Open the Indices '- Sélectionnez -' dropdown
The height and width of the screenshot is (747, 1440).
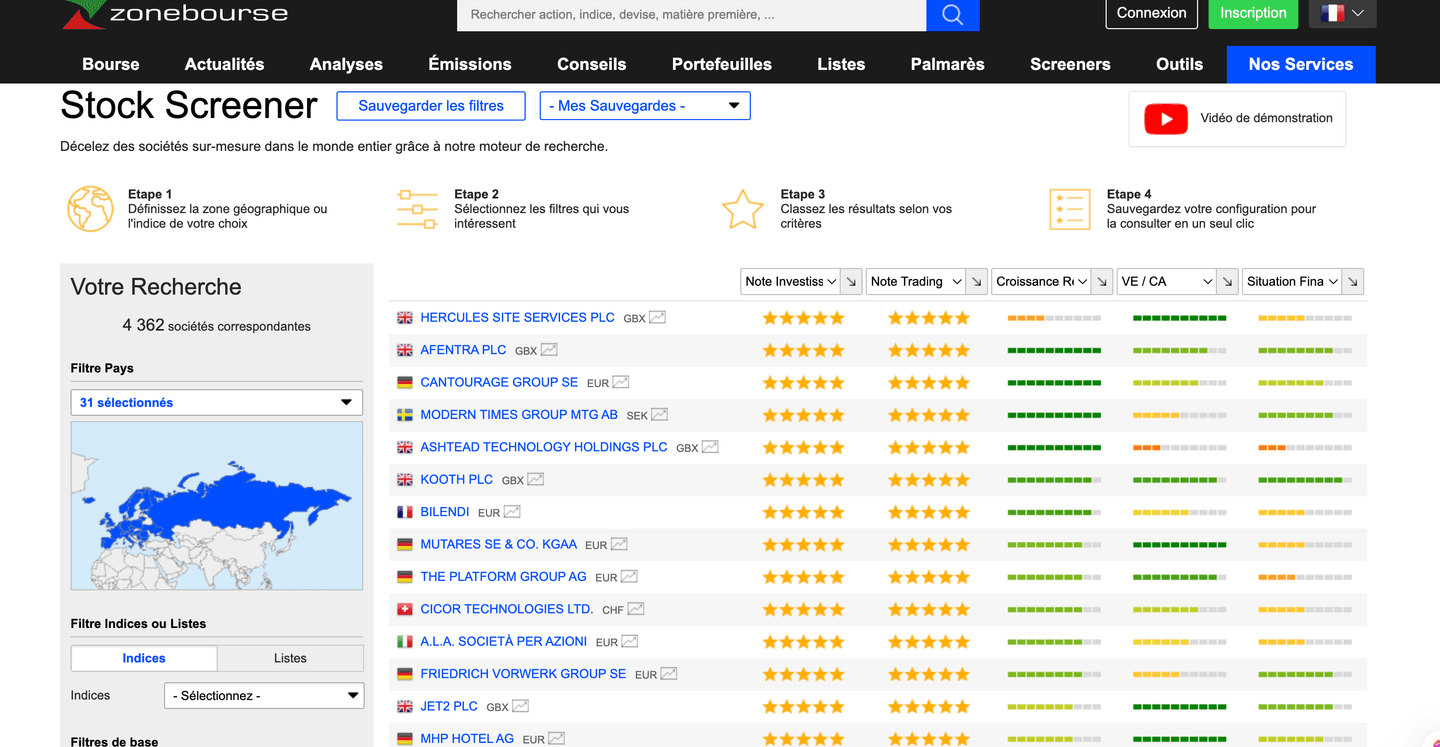click(x=264, y=695)
